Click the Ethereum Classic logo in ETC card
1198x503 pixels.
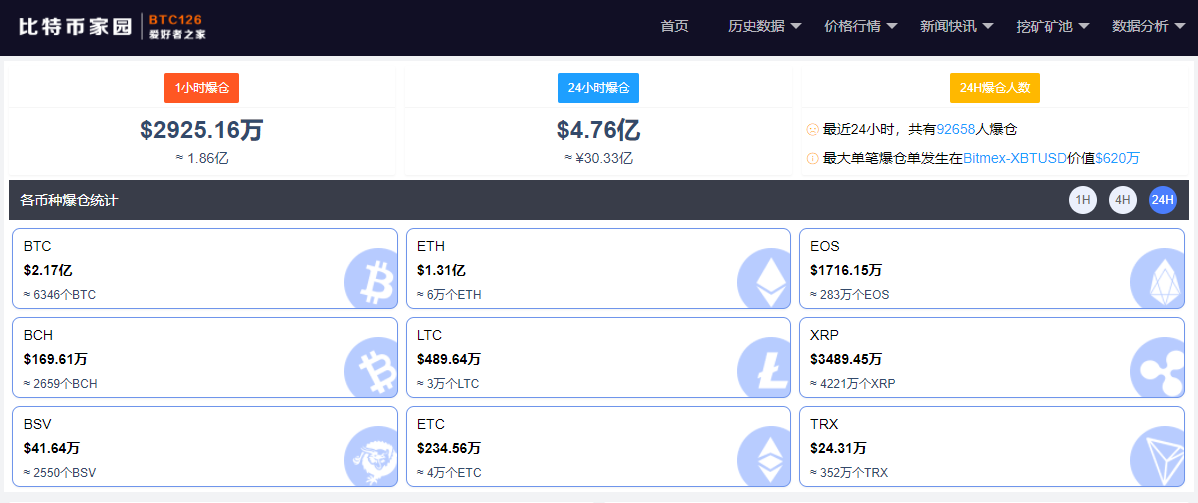coord(764,456)
